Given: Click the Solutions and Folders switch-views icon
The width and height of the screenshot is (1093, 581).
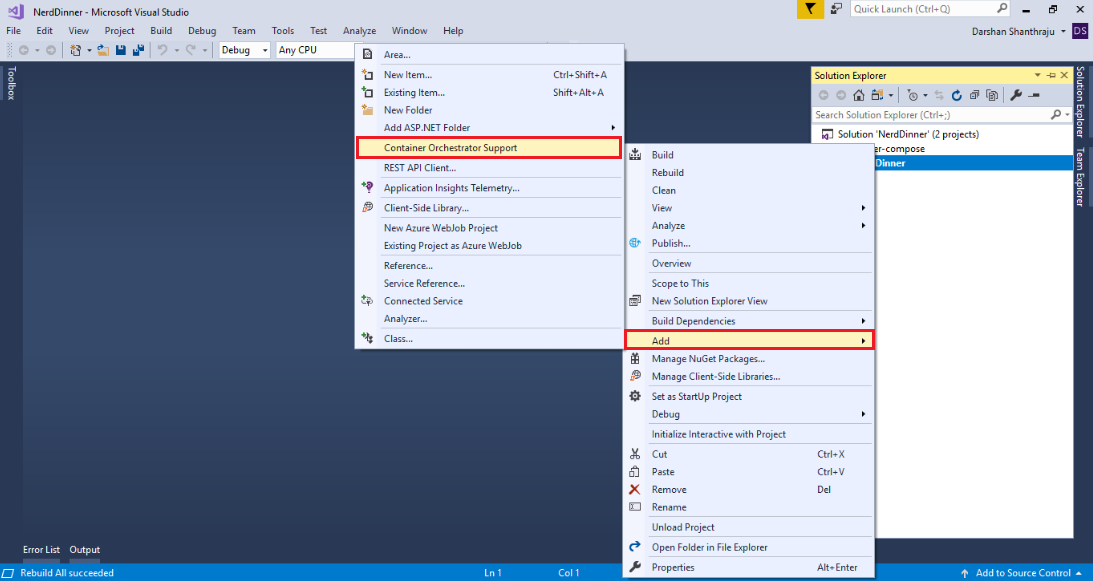Looking at the screenshot, I should tap(877, 96).
